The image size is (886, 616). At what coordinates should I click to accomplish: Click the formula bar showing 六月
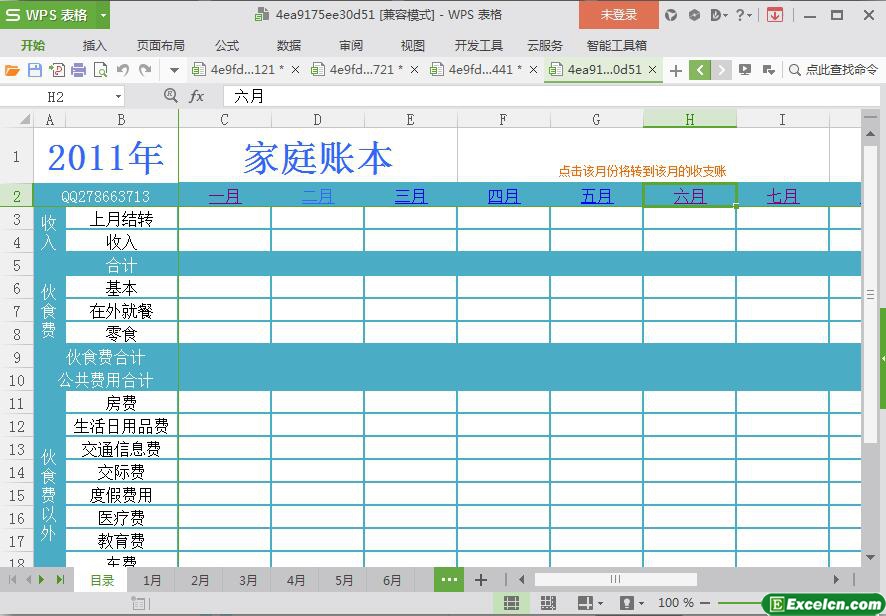540,96
